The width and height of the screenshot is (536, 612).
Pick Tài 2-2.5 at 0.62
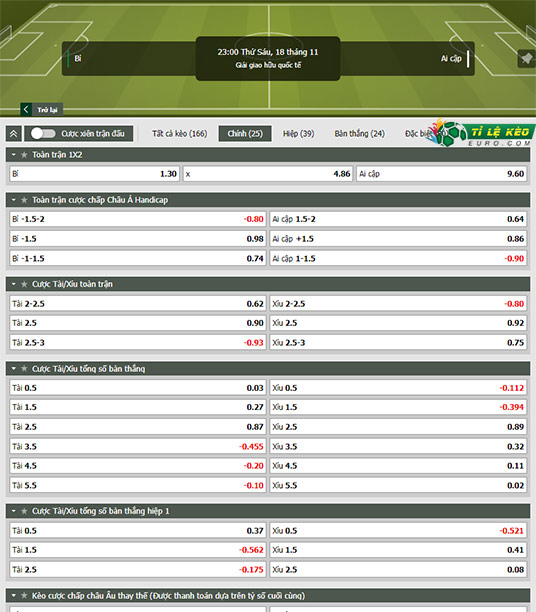137,304
